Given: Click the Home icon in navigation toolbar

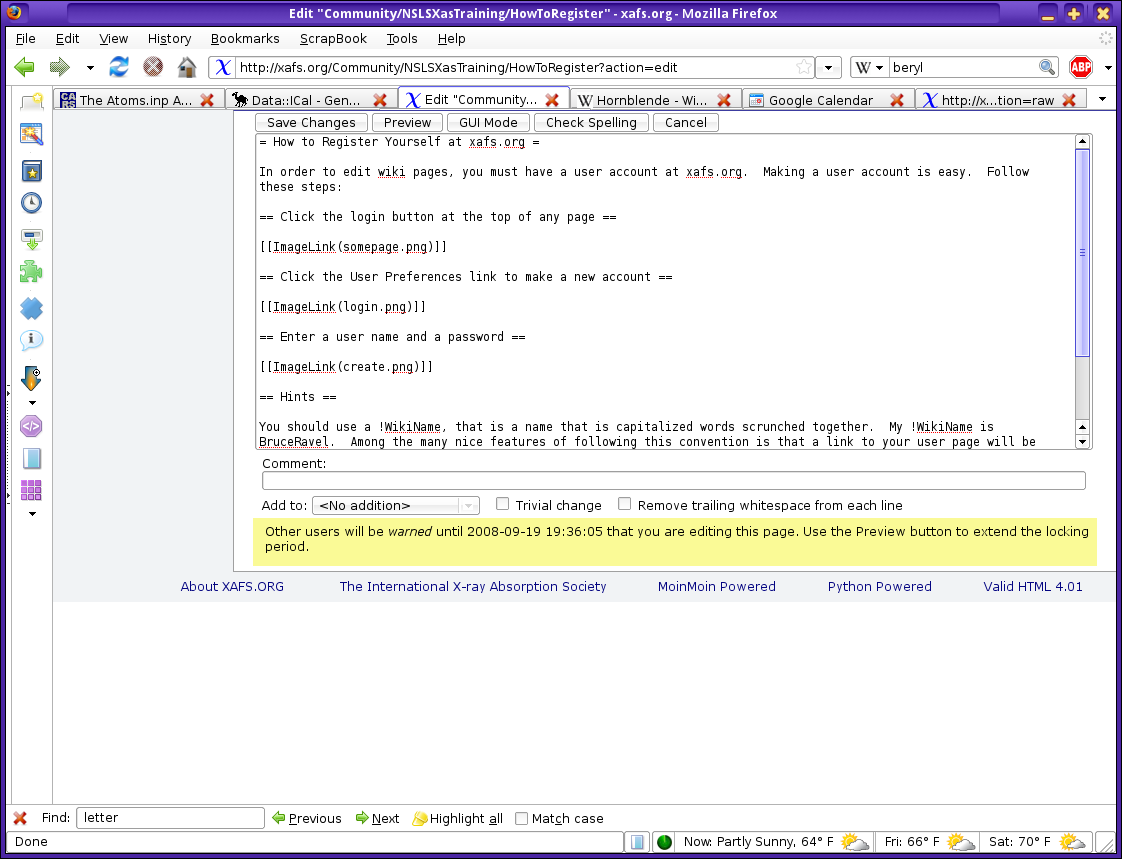Looking at the screenshot, I should click(x=187, y=67).
